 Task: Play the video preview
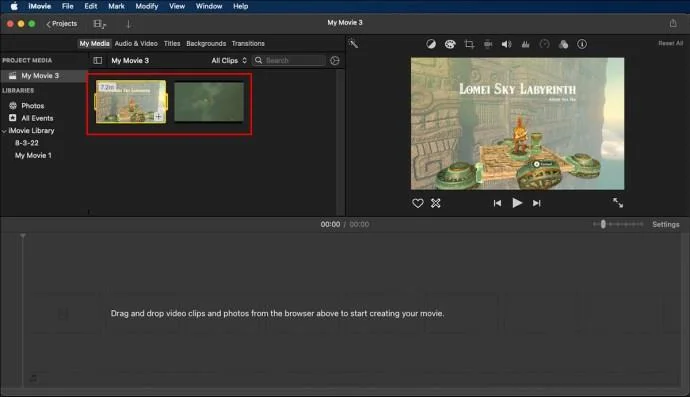click(x=517, y=203)
